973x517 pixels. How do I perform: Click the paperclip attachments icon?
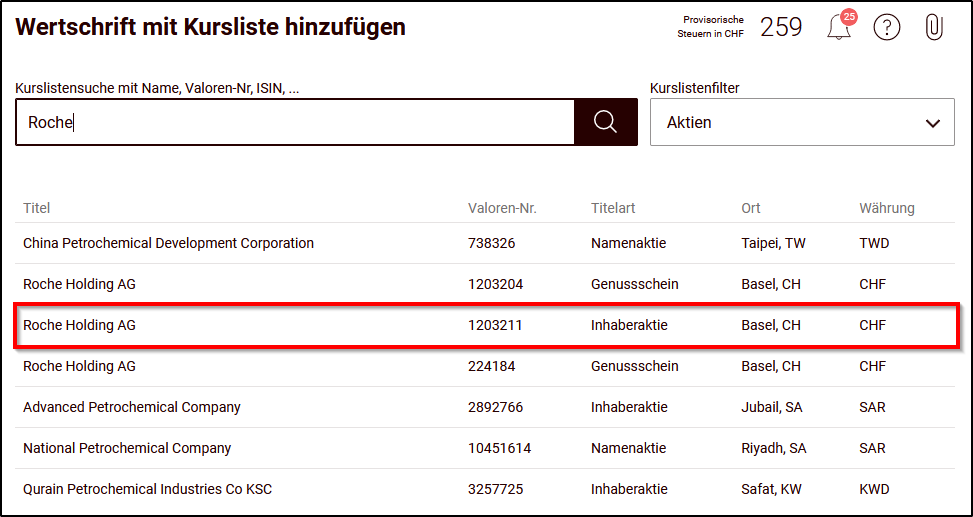tap(933, 27)
